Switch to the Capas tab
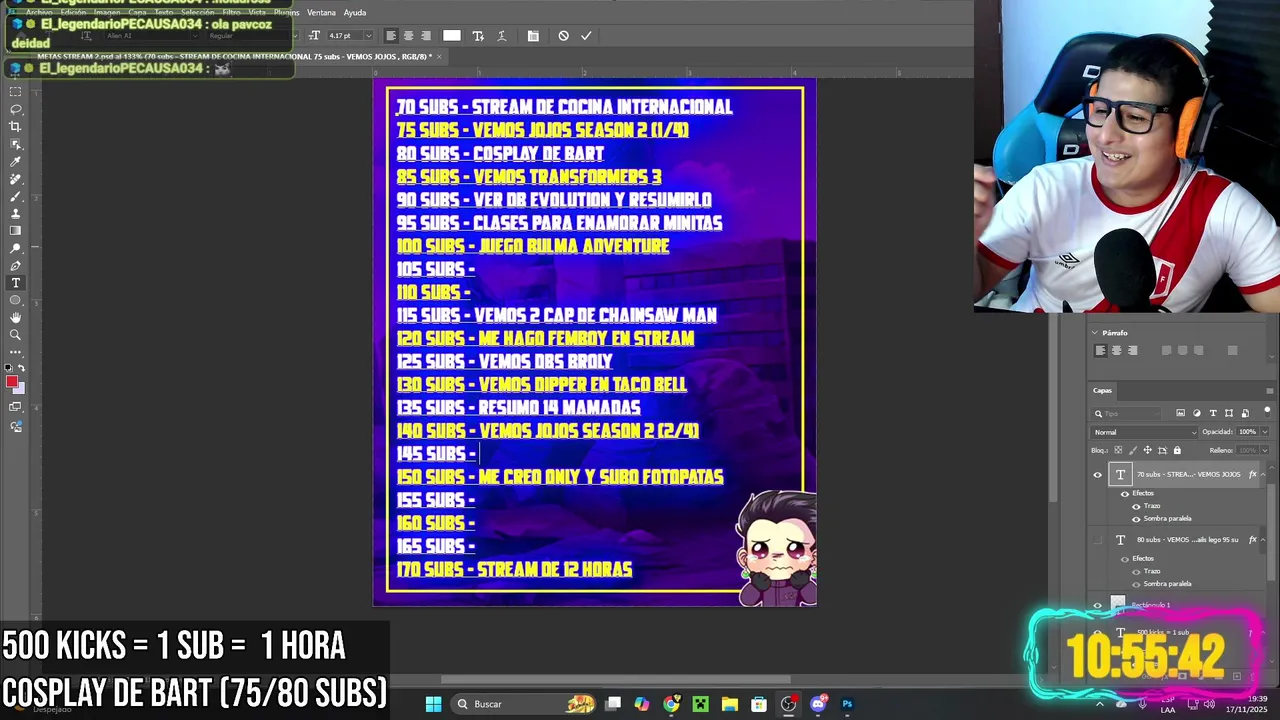Image resolution: width=1280 pixels, height=720 pixels. [1102, 391]
